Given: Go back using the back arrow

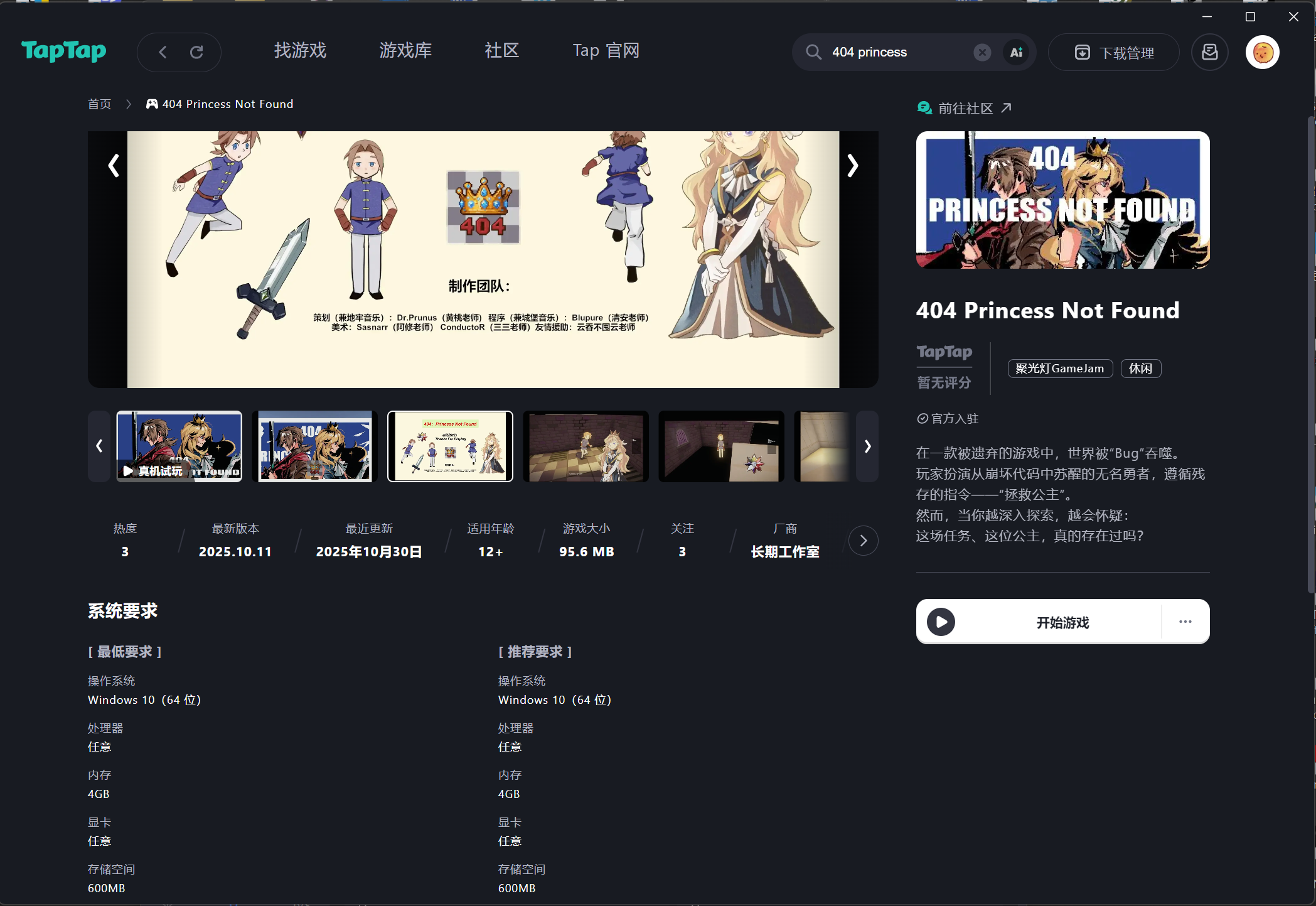Looking at the screenshot, I should [163, 52].
